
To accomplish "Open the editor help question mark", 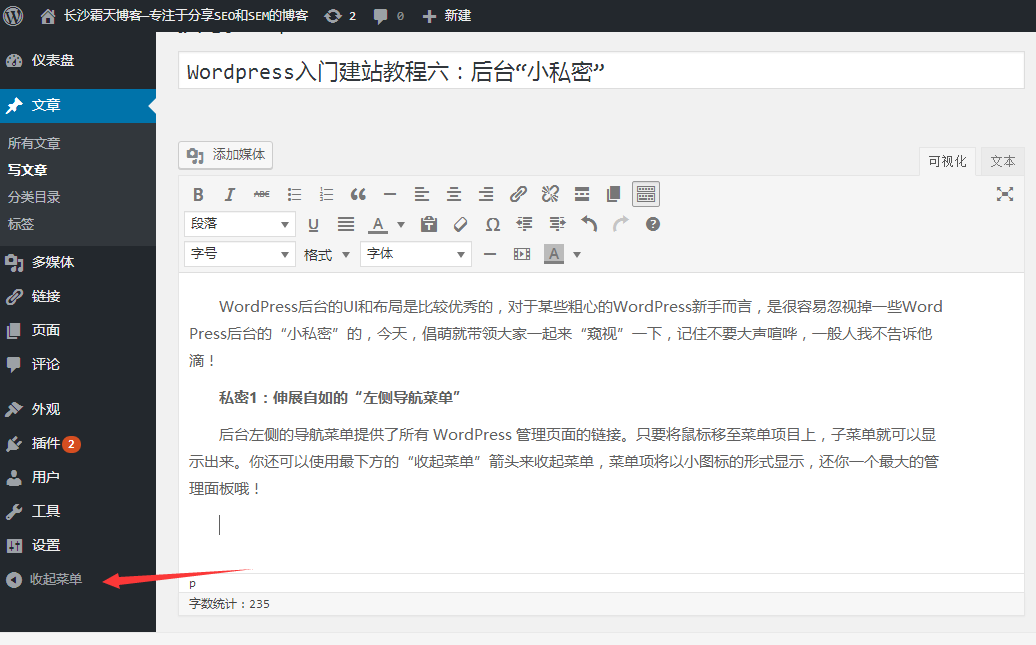I will coord(653,225).
